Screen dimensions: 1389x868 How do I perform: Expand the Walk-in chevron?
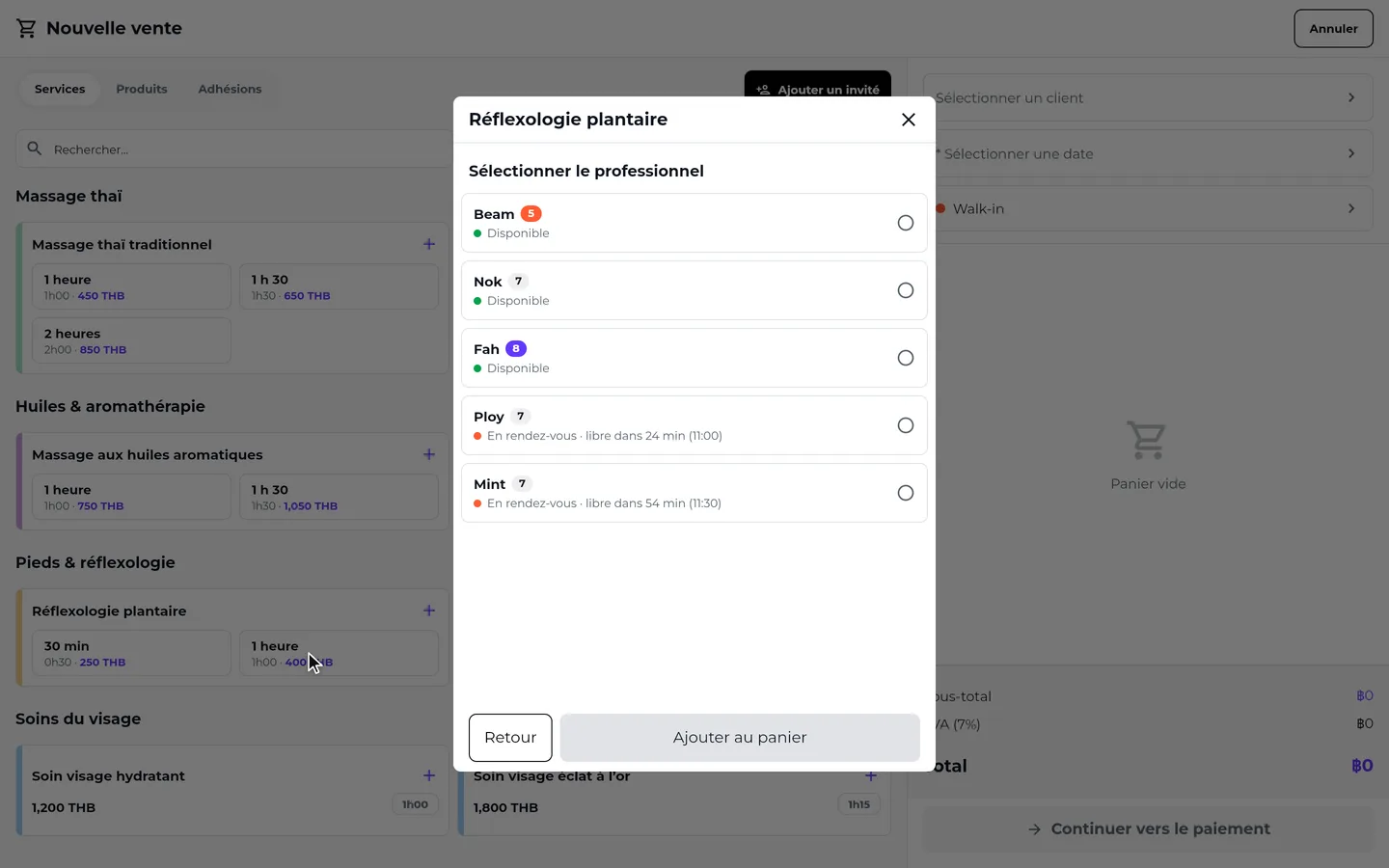[x=1351, y=208]
